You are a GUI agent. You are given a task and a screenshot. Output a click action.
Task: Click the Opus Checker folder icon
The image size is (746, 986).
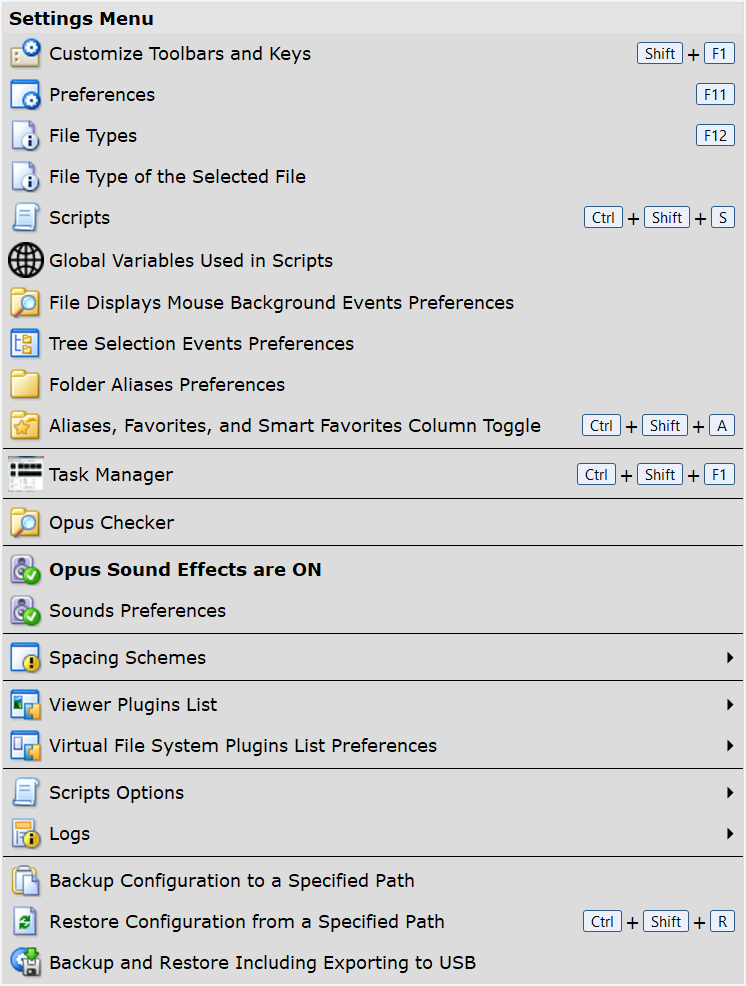[25, 523]
